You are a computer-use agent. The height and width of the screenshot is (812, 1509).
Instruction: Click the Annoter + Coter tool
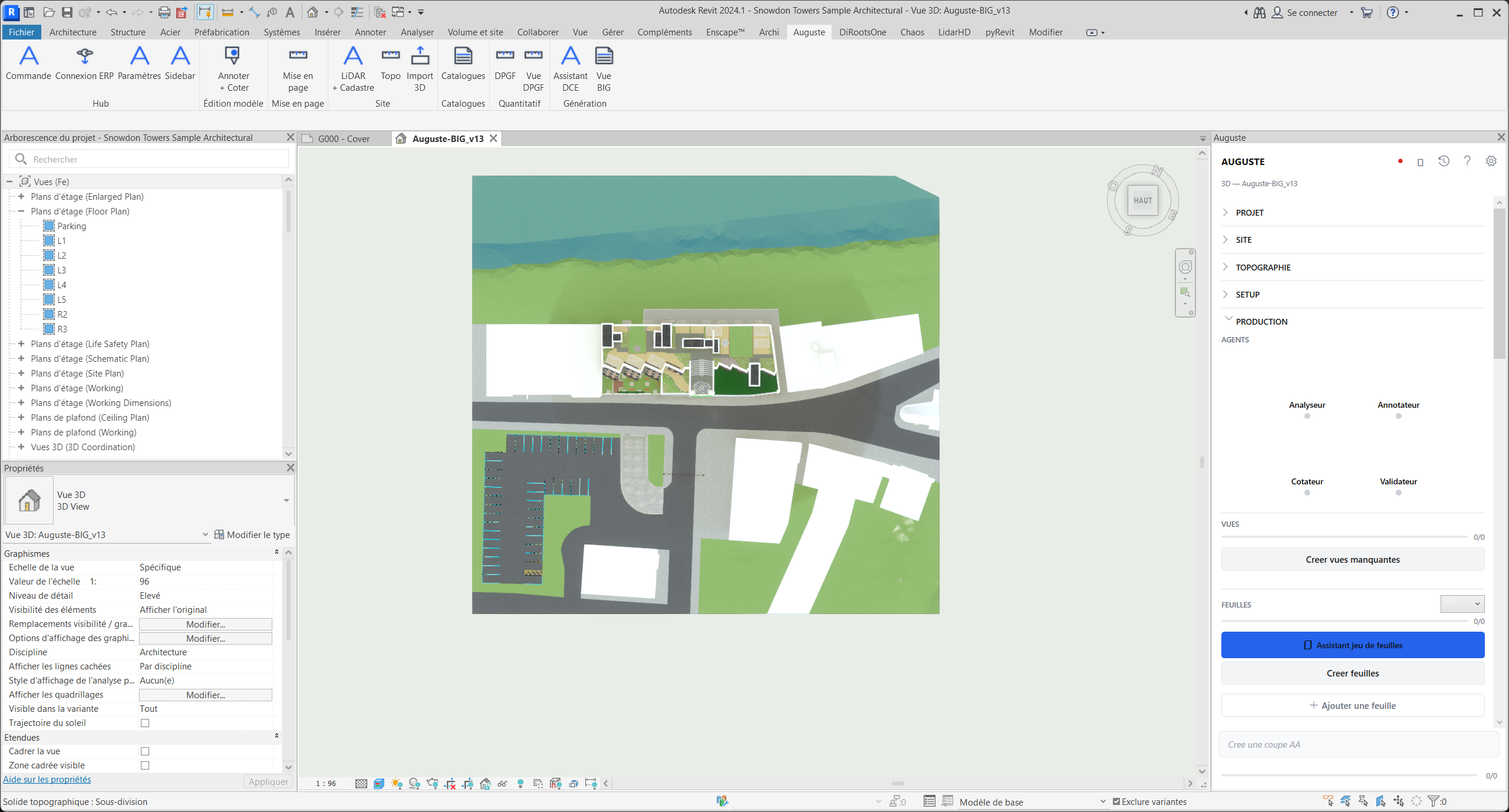tap(233, 68)
